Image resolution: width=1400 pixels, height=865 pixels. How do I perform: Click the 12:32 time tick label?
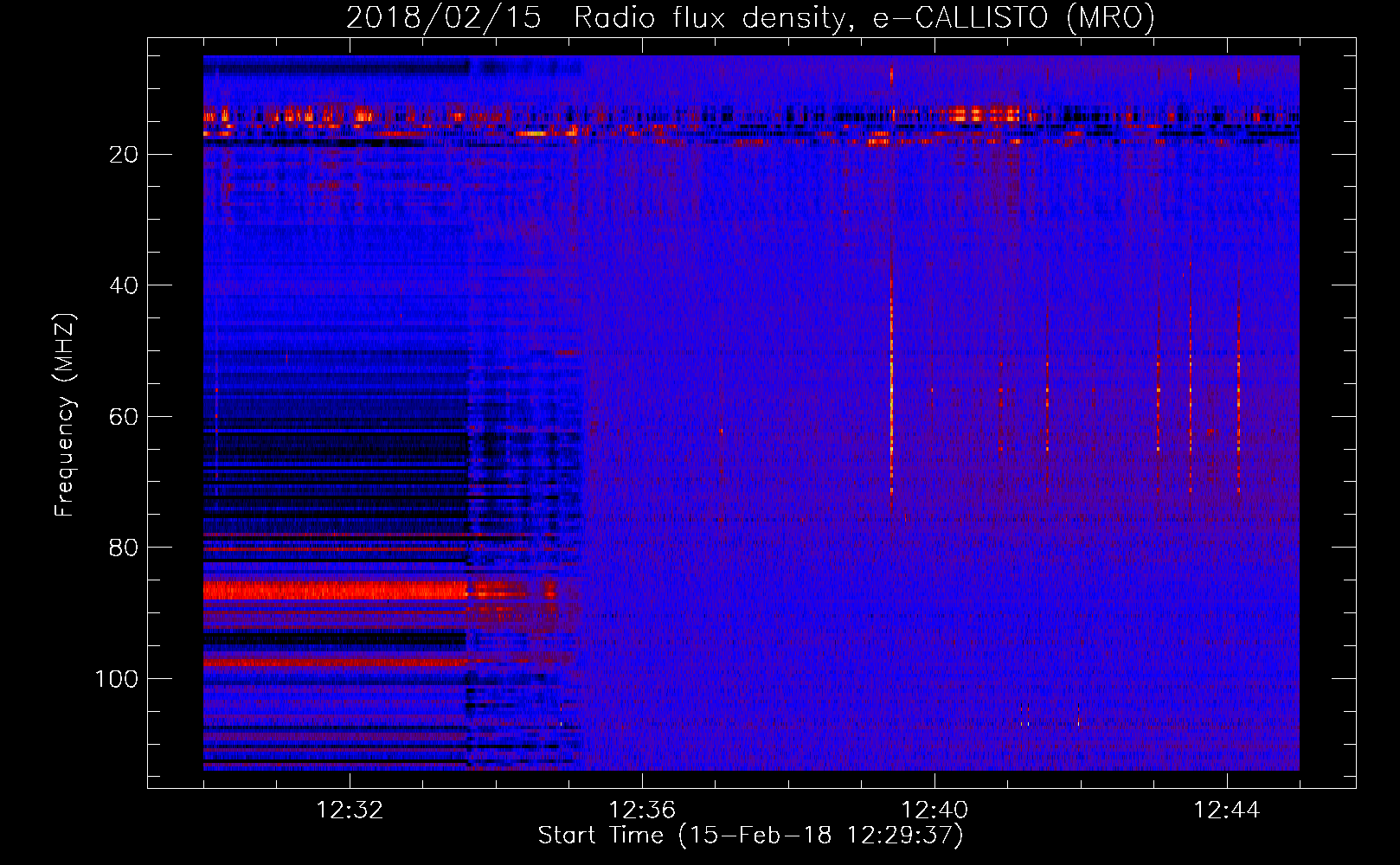[350, 810]
